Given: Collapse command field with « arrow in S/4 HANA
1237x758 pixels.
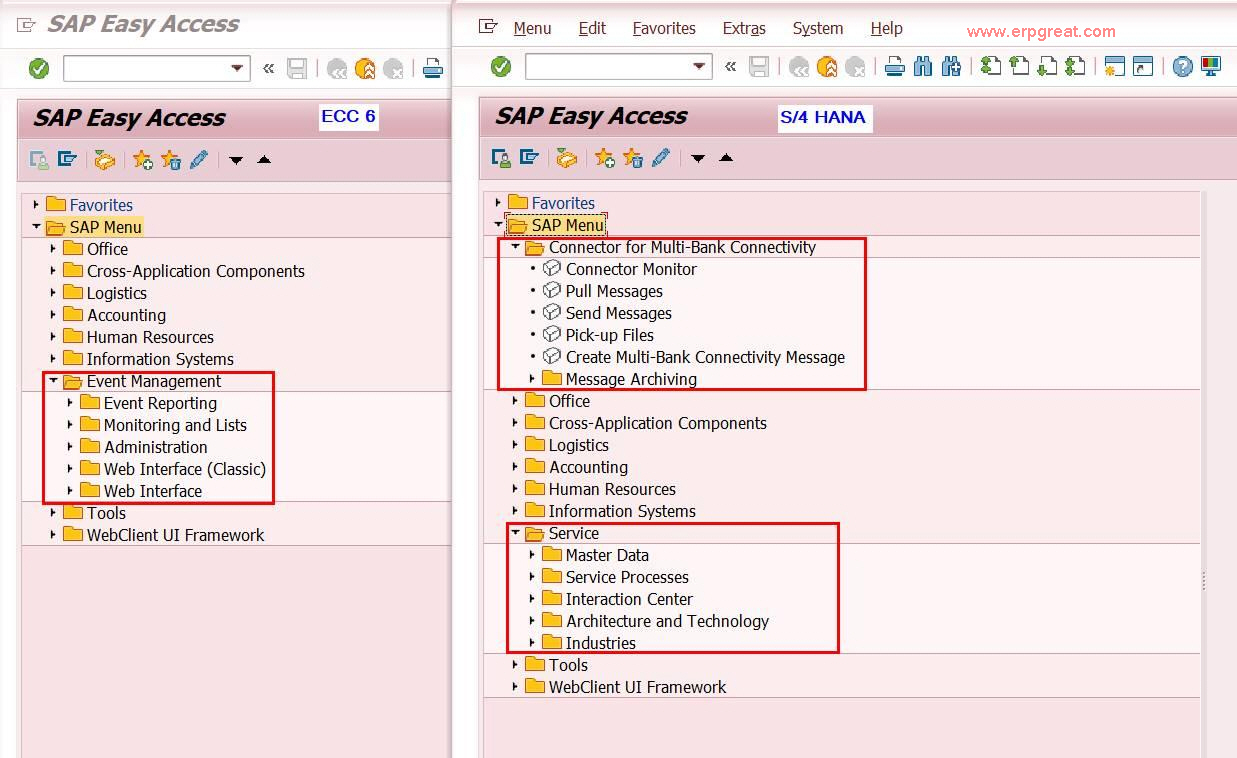Looking at the screenshot, I should point(730,67).
